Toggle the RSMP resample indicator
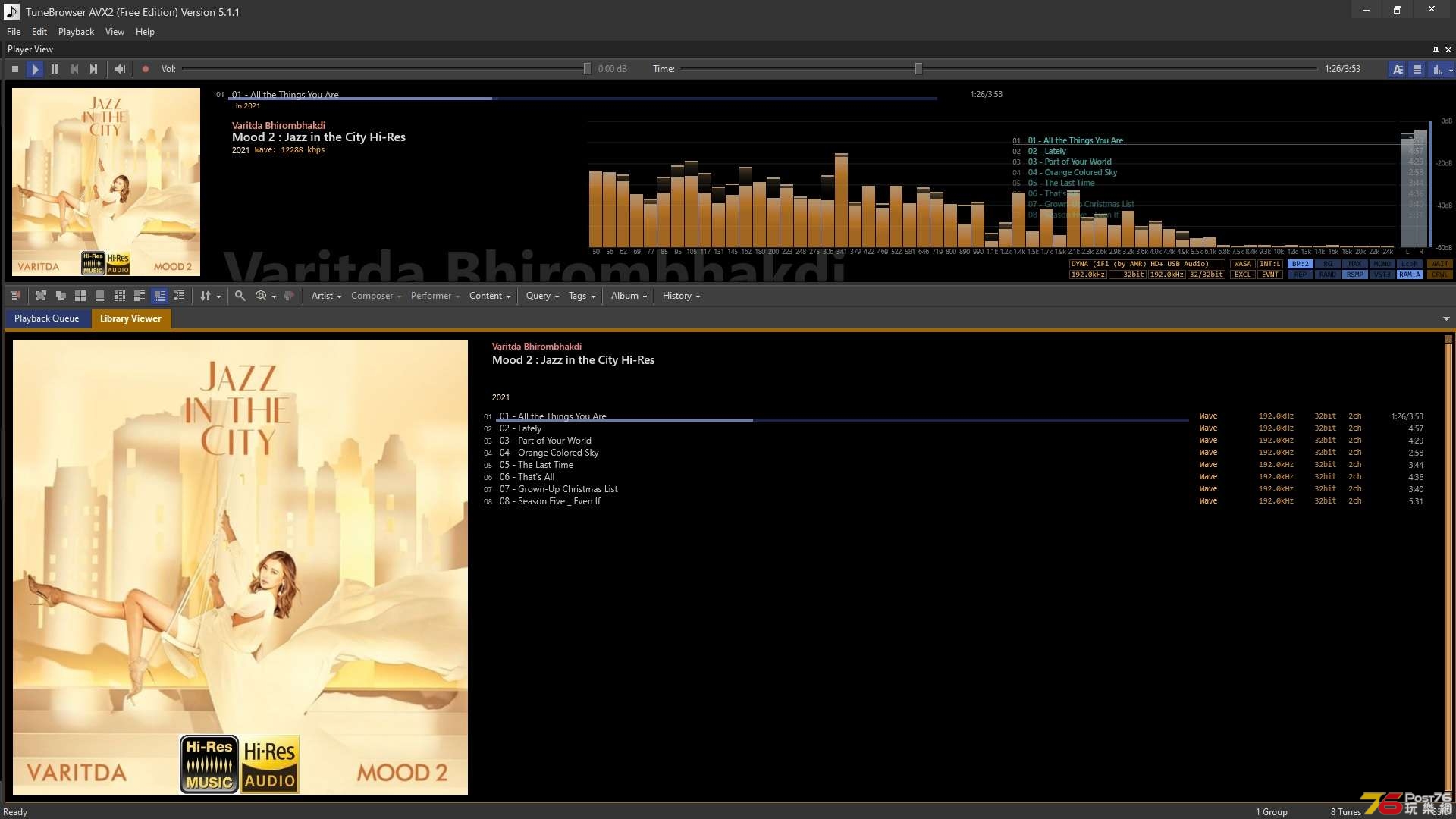This screenshot has height=819, width=1456. [x=1354, y=275]
